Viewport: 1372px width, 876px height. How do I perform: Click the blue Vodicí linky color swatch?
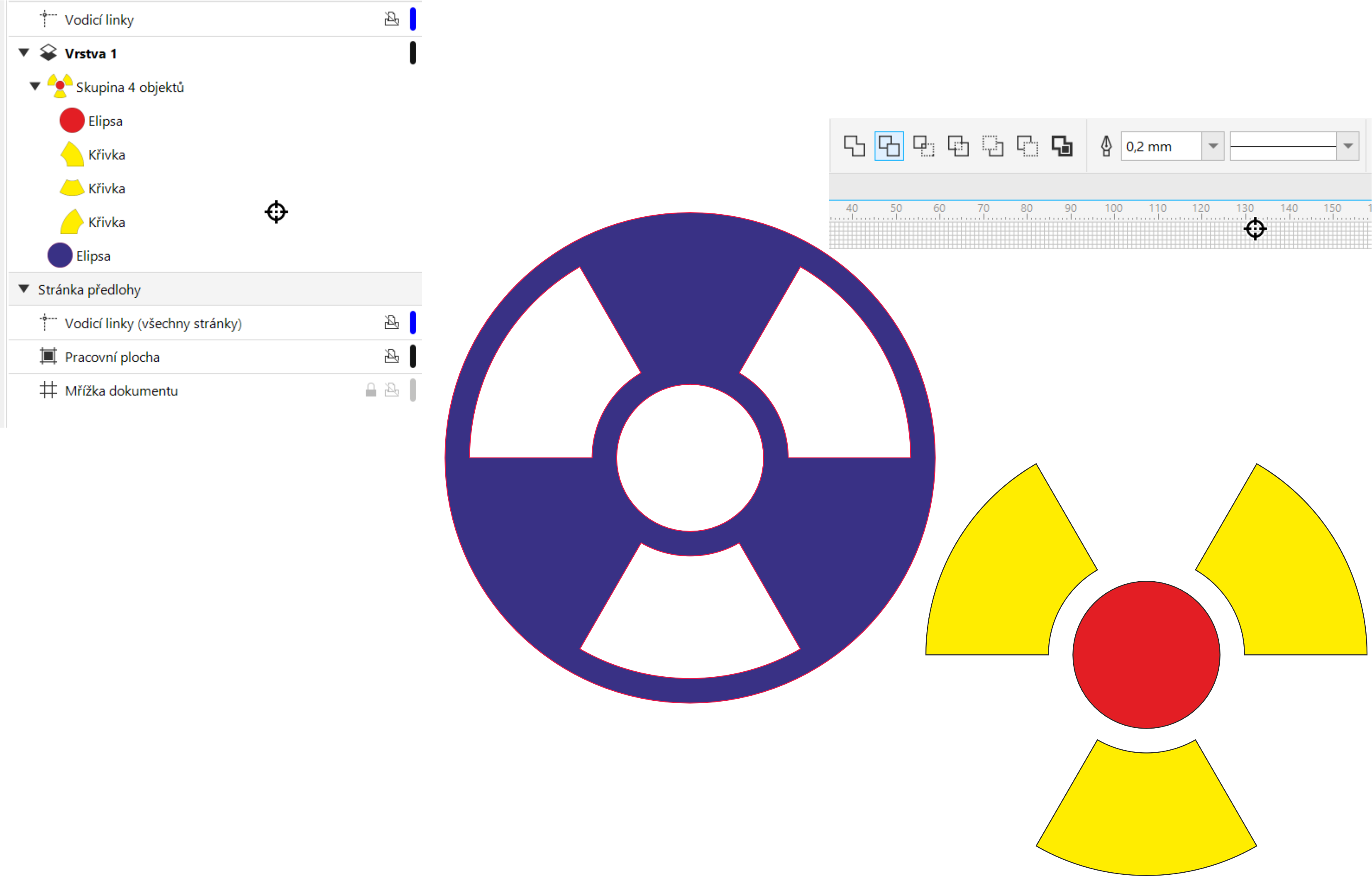[413, 20]
